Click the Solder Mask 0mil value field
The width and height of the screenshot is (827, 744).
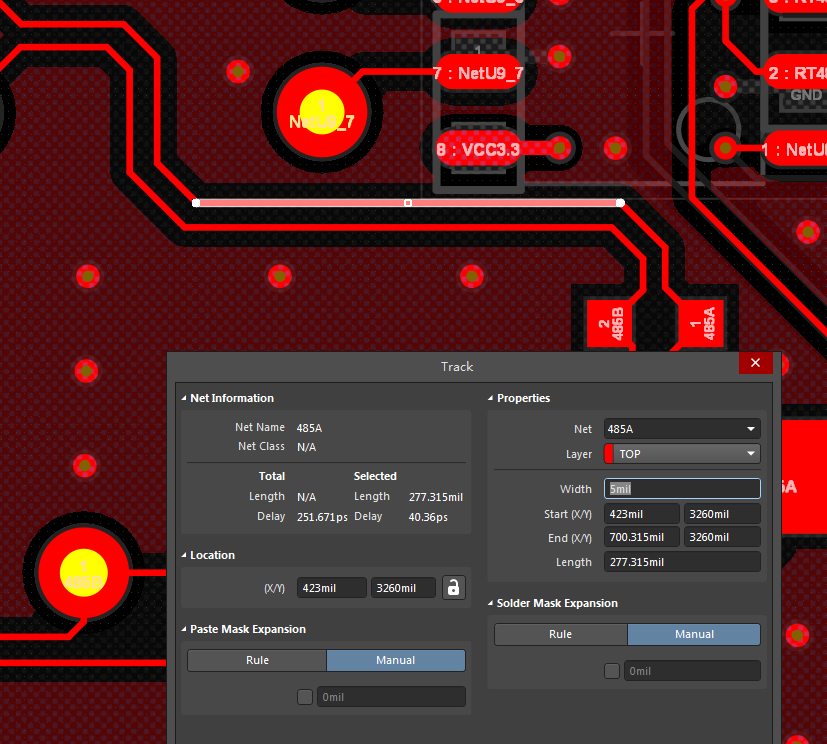pos(692,671)
